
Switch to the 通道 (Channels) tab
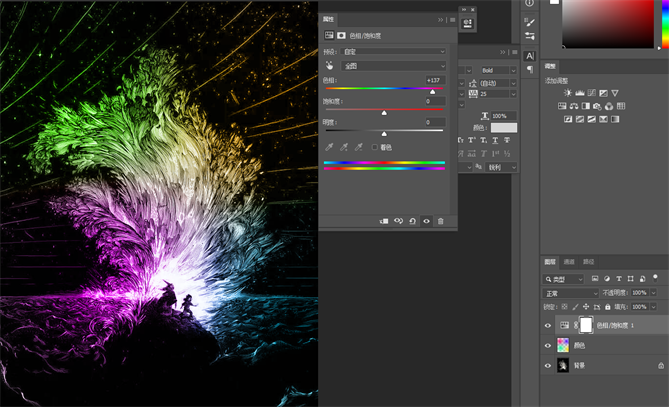(x=569, y=262)
